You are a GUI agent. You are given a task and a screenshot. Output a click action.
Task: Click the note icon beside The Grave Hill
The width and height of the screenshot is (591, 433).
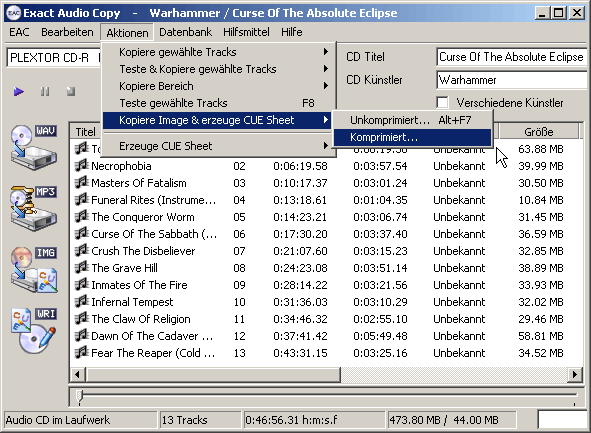[81, 267]
